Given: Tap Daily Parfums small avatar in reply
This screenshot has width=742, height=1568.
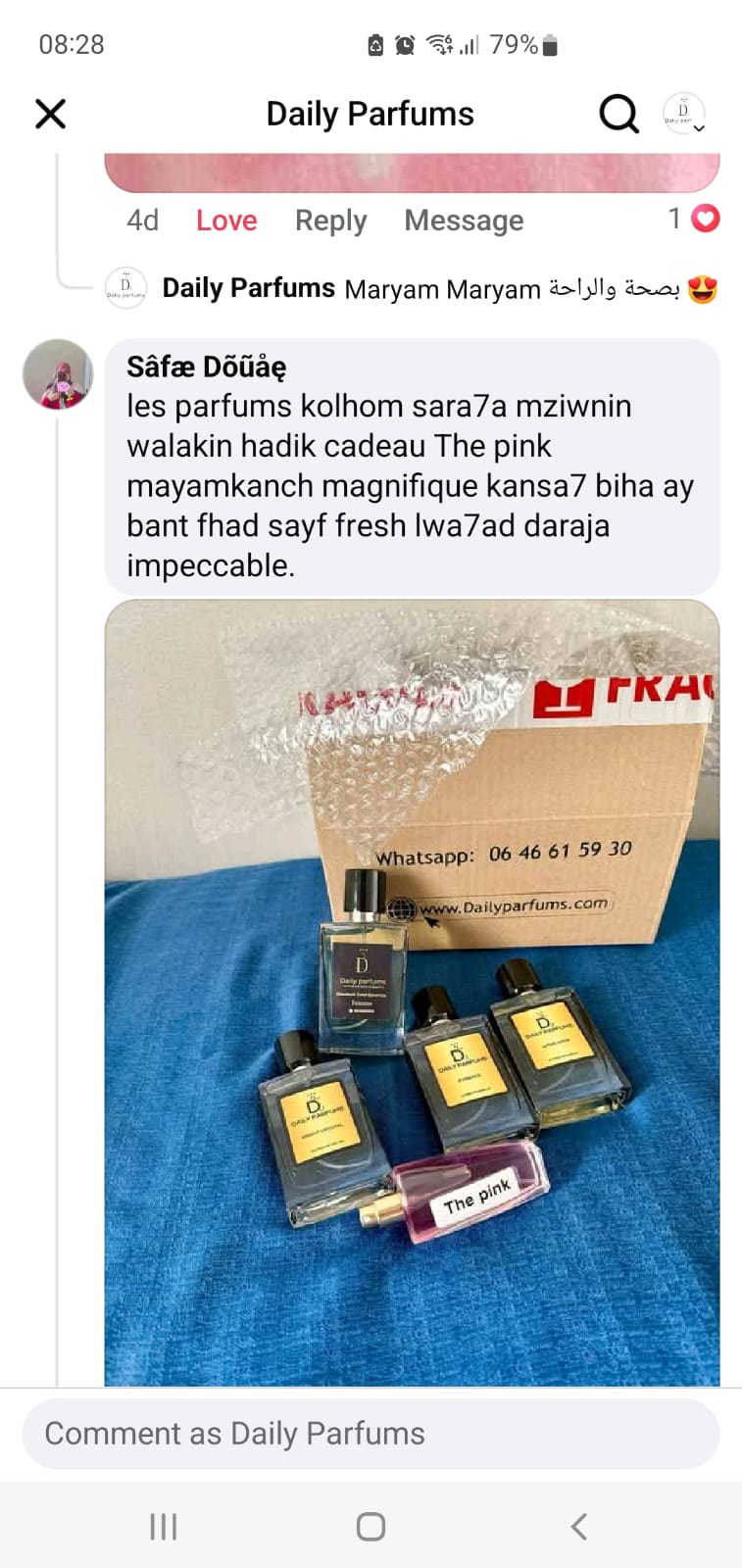Looking at the screenshot, I should [x=125, y=288].
